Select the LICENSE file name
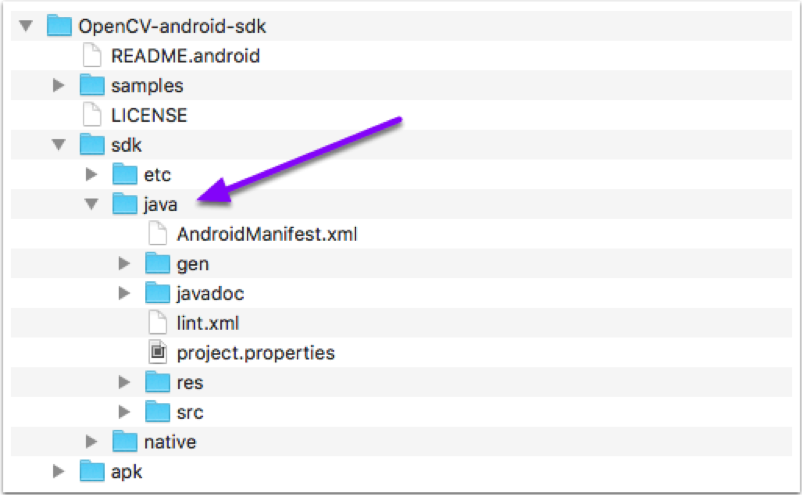The height and width of the screenshot is (495, 802). (x=149, y=115)
